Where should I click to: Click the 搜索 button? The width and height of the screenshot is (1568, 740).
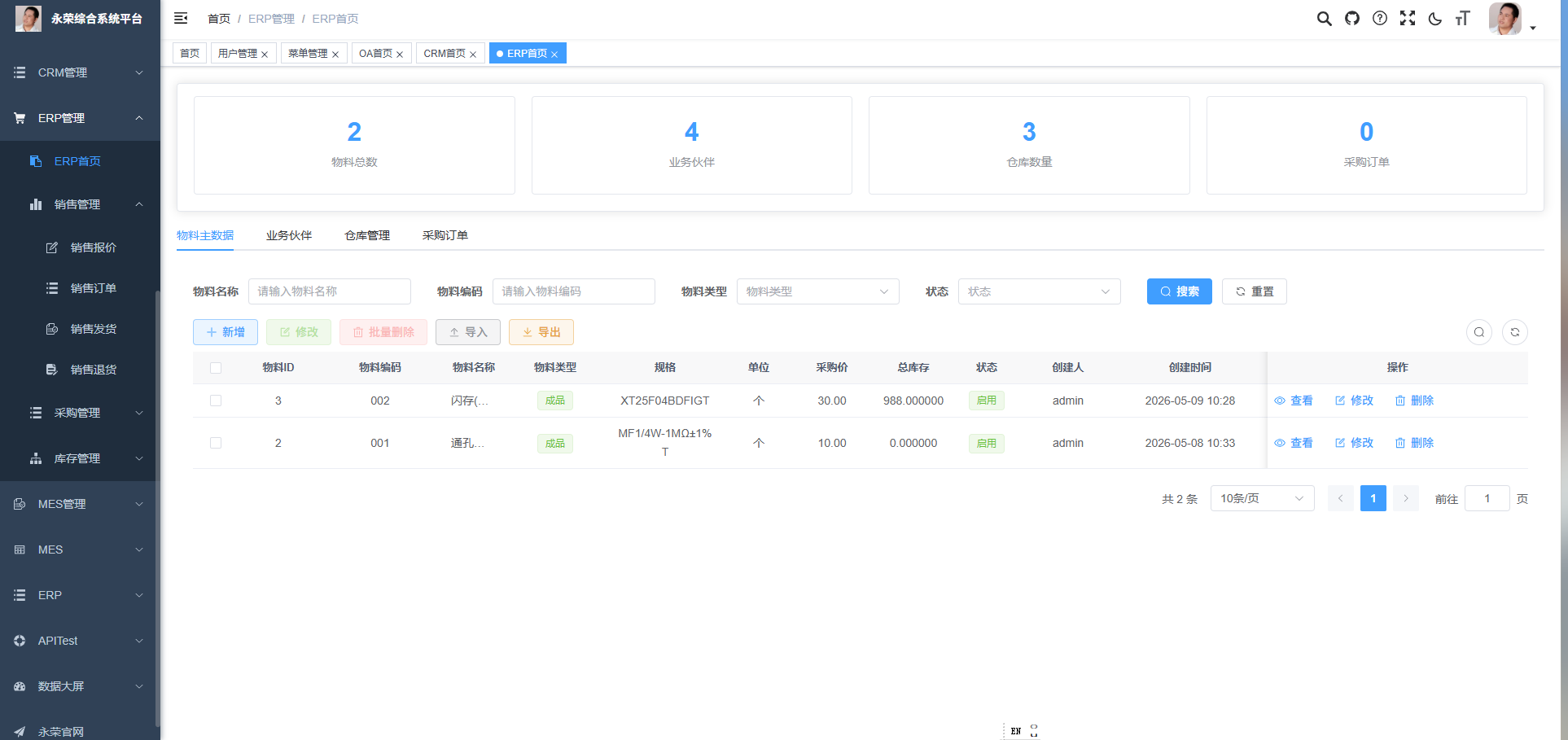tap(1180, 291)
